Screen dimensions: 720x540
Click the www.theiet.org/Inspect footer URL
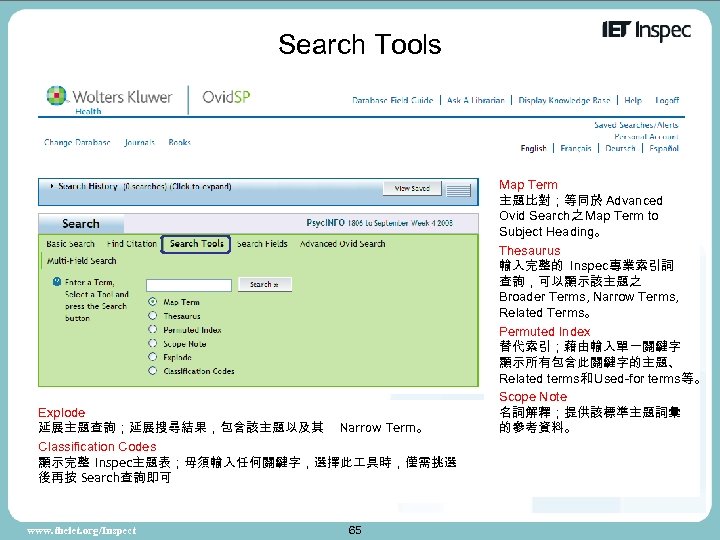81,531
